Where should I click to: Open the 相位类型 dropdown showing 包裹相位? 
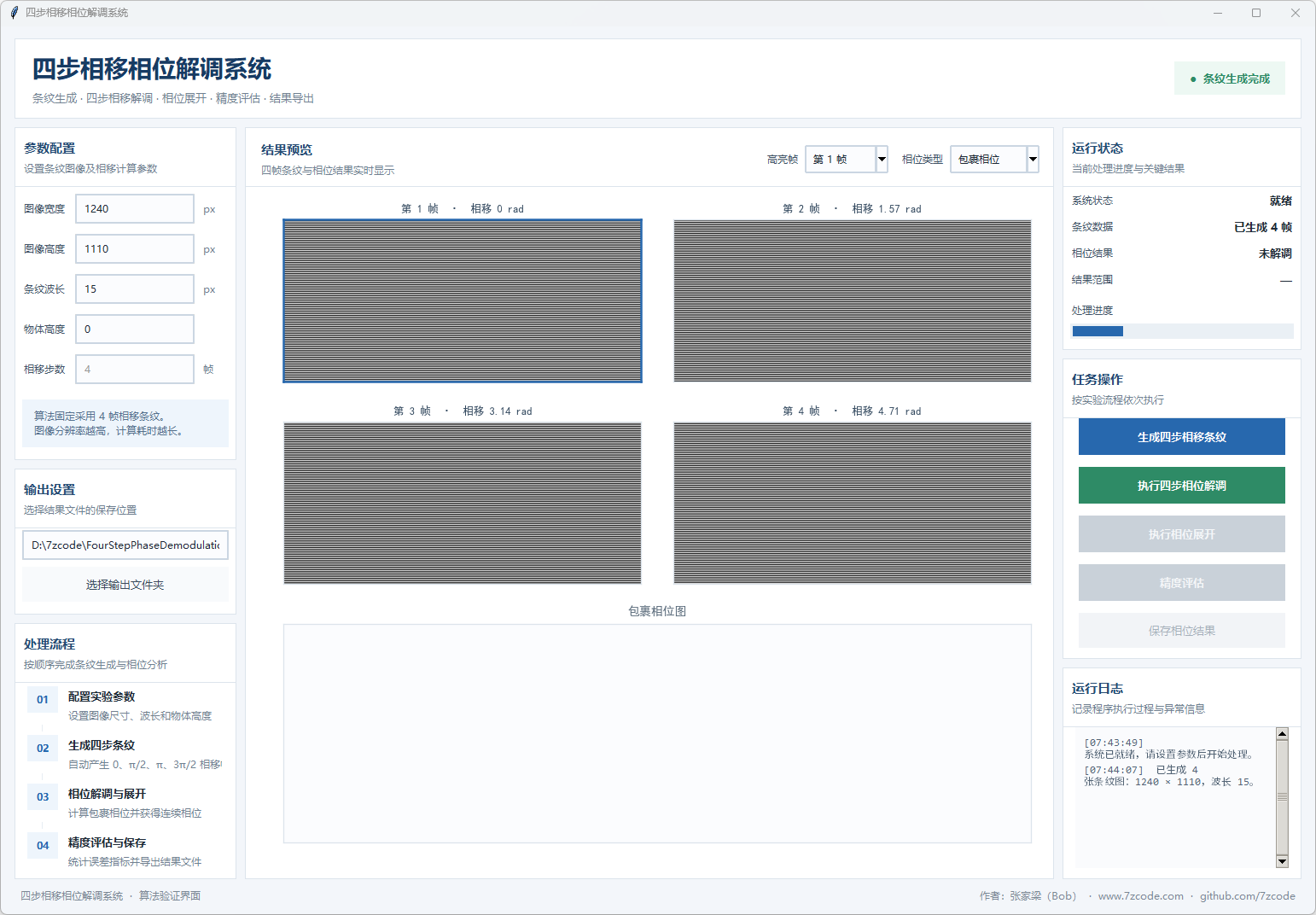[x=994, y=159]
